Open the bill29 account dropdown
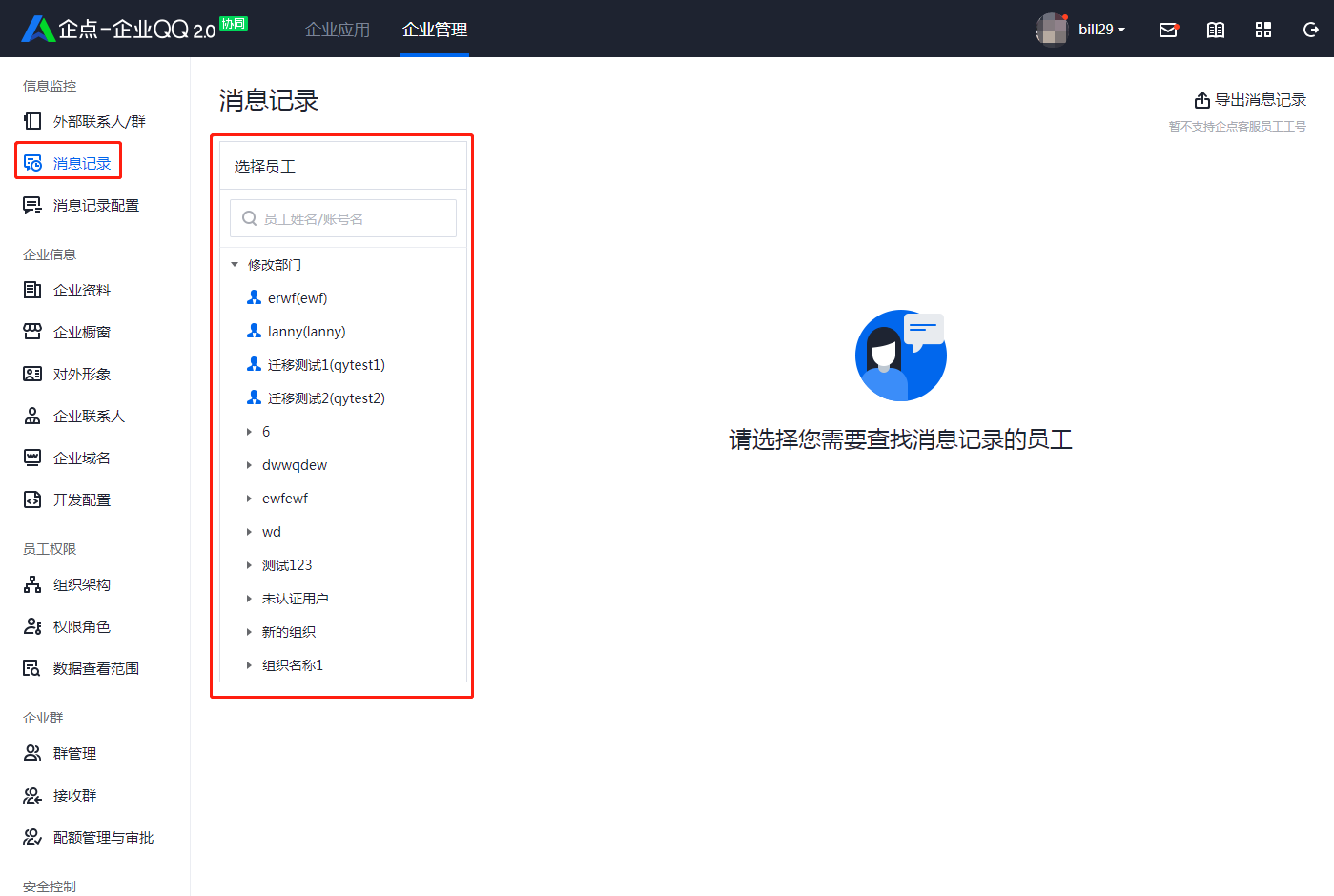1334x896 pixels. tap(1101, 30)
